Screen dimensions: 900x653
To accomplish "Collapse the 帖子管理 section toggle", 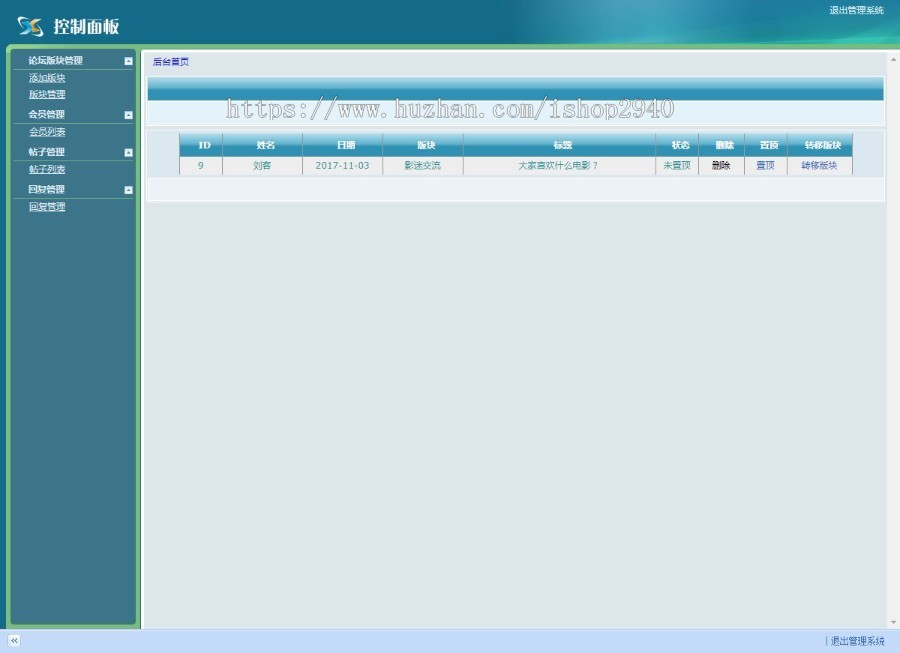I will pyautogui.click(x=129, y=152).
